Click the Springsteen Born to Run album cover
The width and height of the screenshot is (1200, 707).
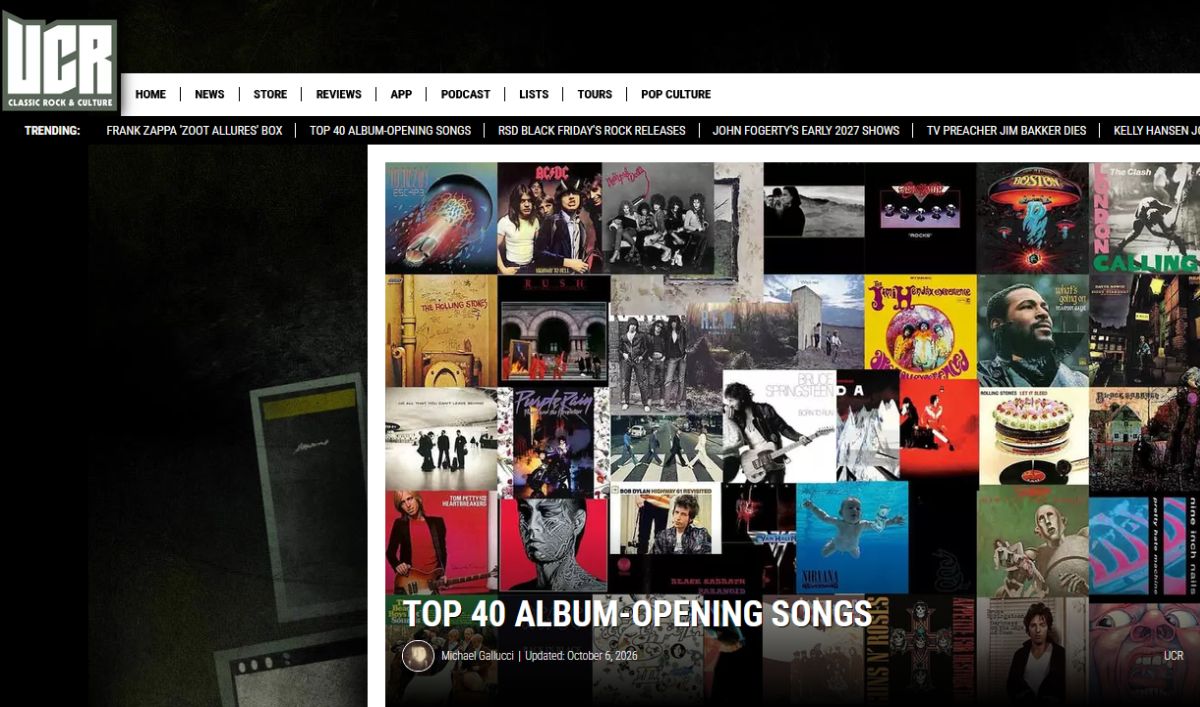tap(779, 427)
